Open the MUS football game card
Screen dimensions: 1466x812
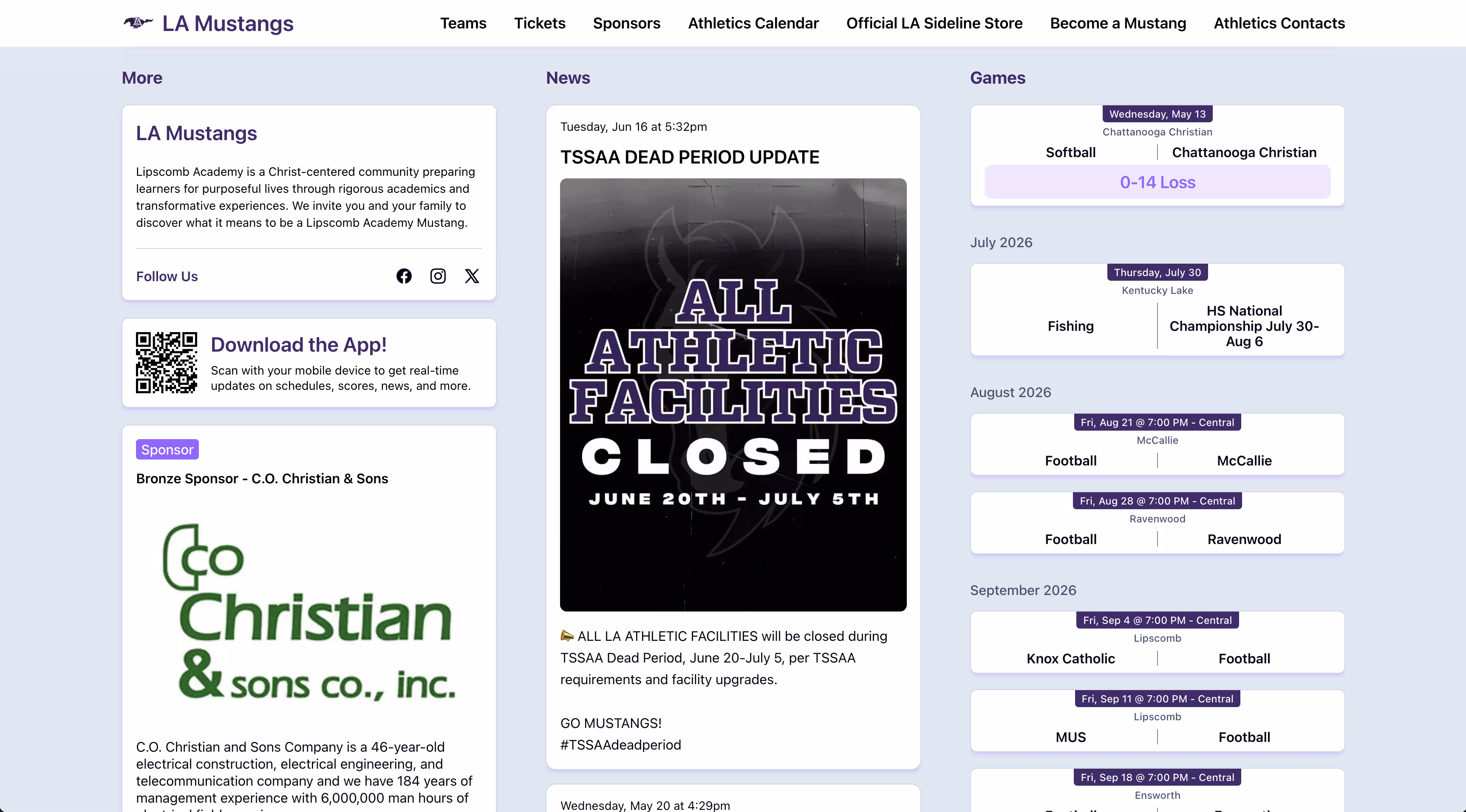coord(1157,720)
